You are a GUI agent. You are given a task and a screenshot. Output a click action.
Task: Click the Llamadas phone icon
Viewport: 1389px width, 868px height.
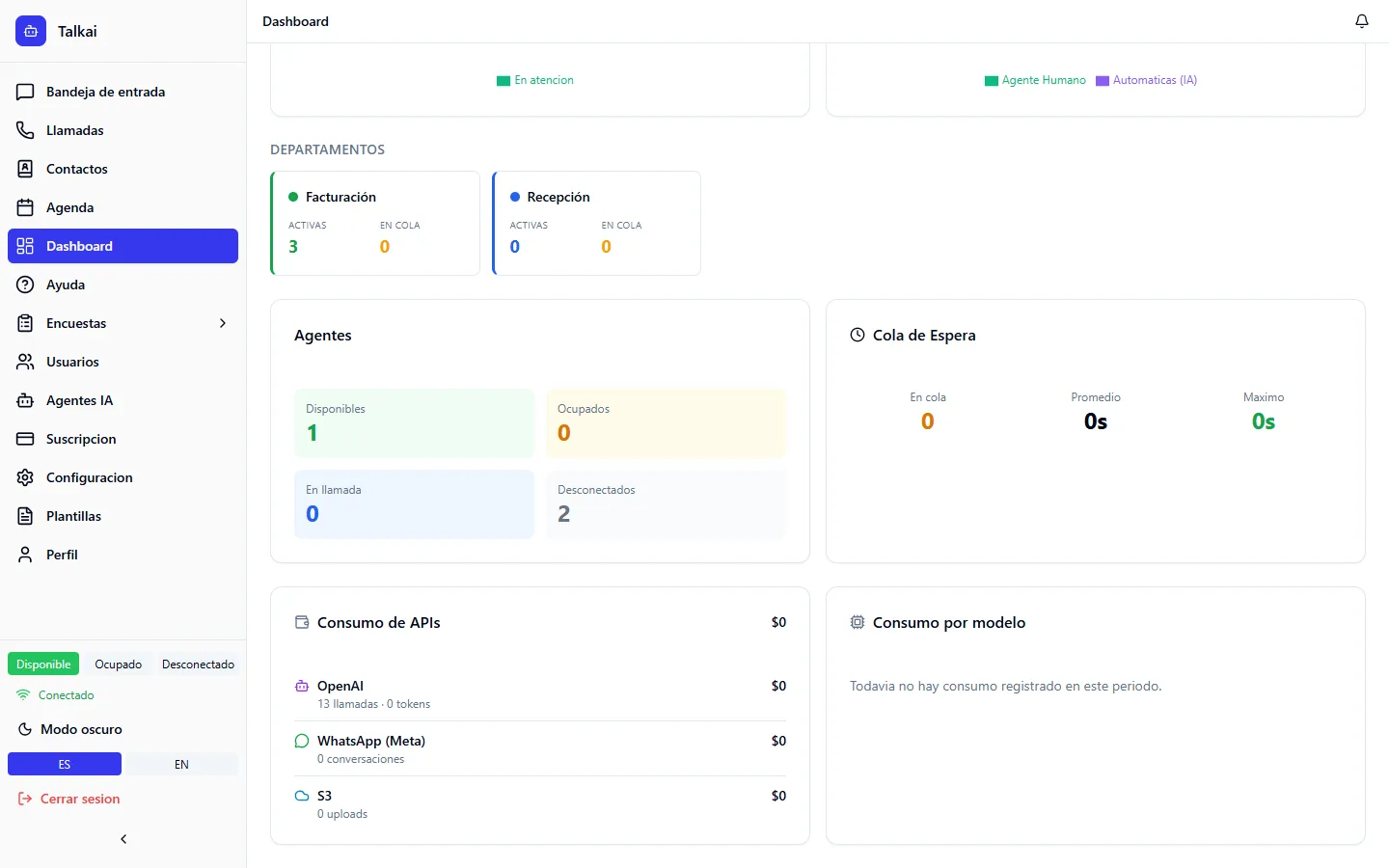[x=25, y=130]
